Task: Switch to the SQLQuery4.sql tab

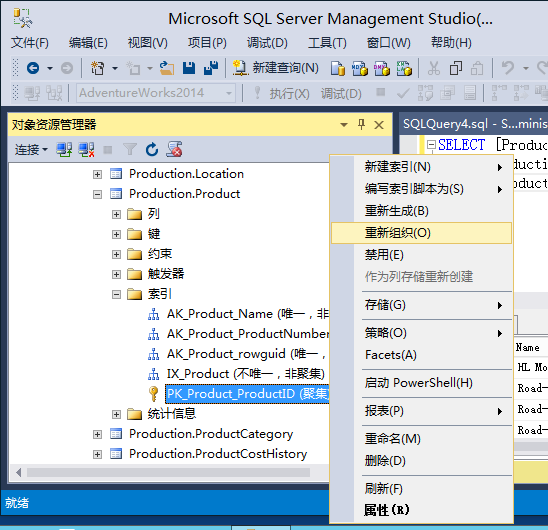Action: (474, 124)
